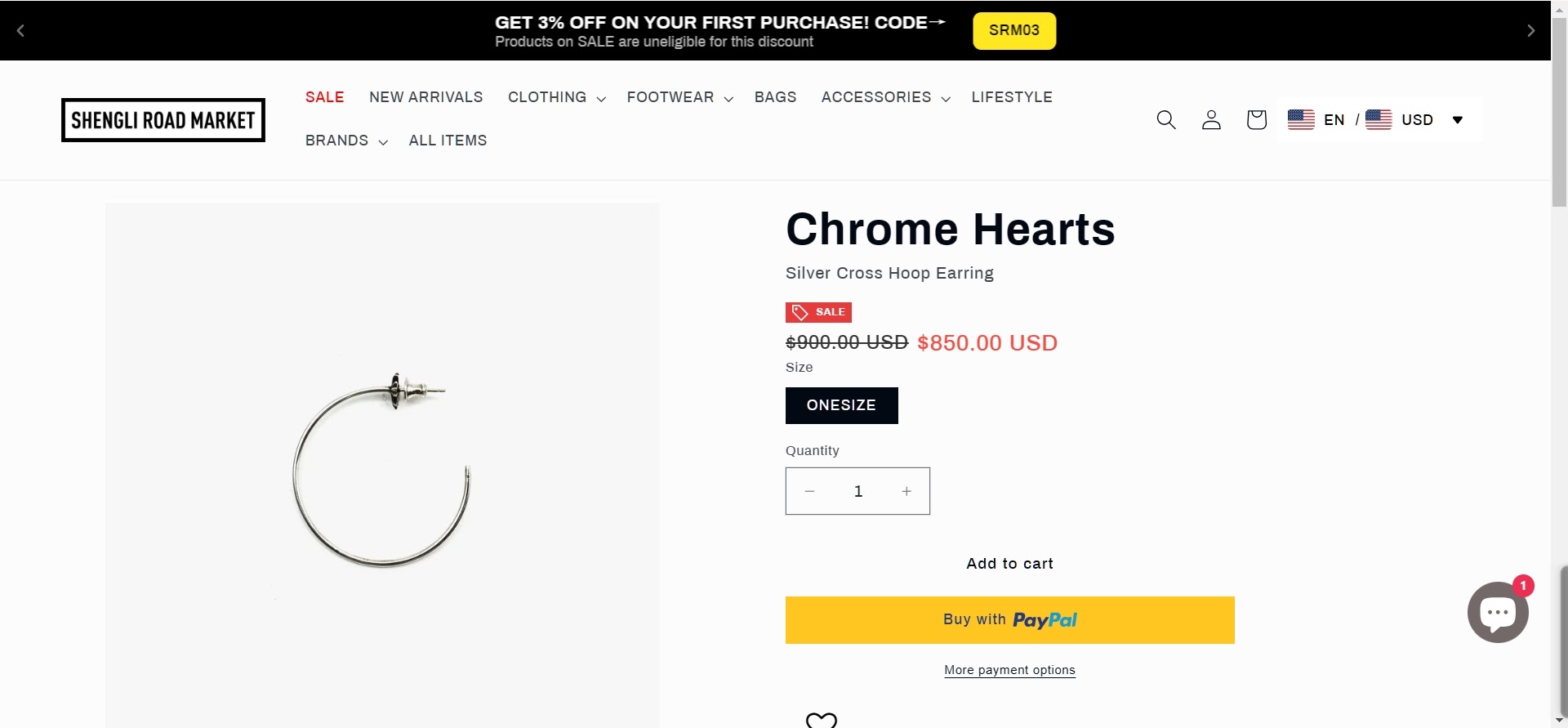
Task: Click the account login icon
Action: click(1211, 120)
